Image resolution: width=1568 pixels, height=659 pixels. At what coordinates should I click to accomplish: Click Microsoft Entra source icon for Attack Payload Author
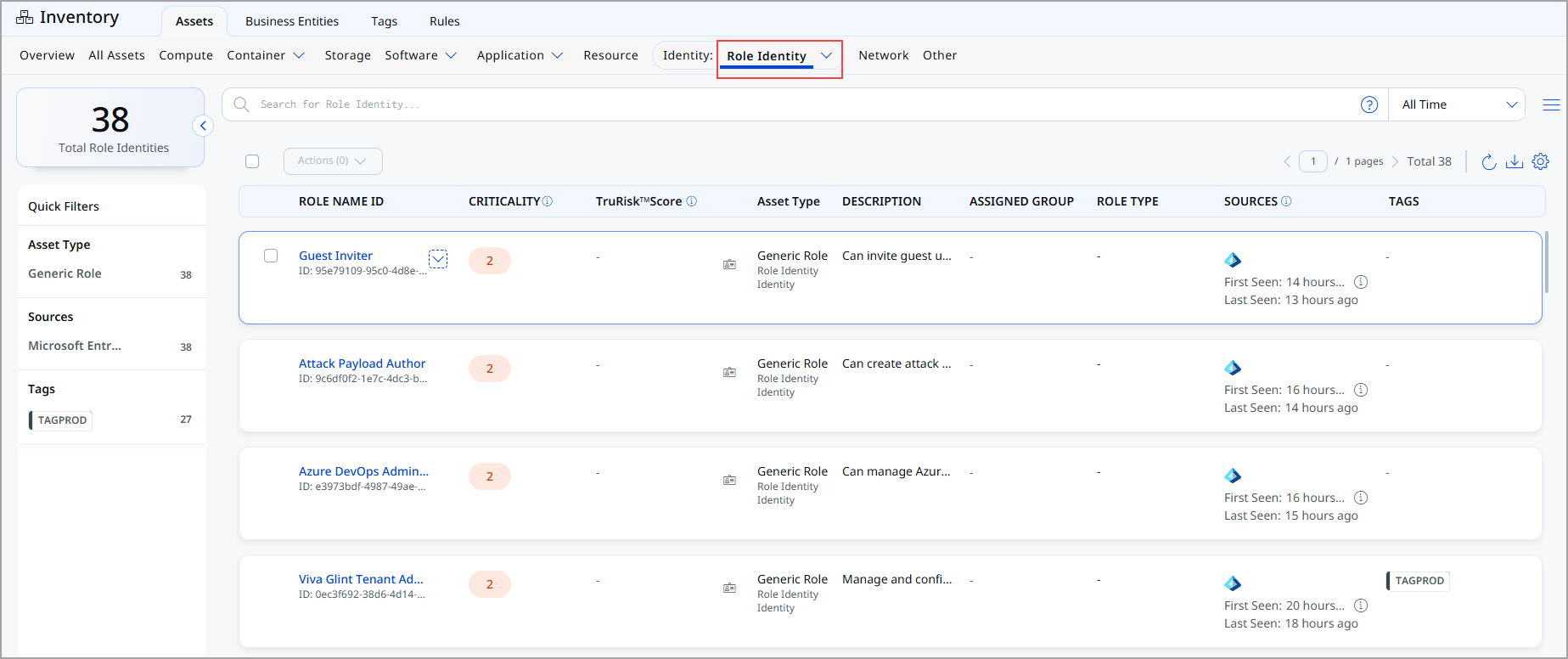click(x=1233, y=368)
